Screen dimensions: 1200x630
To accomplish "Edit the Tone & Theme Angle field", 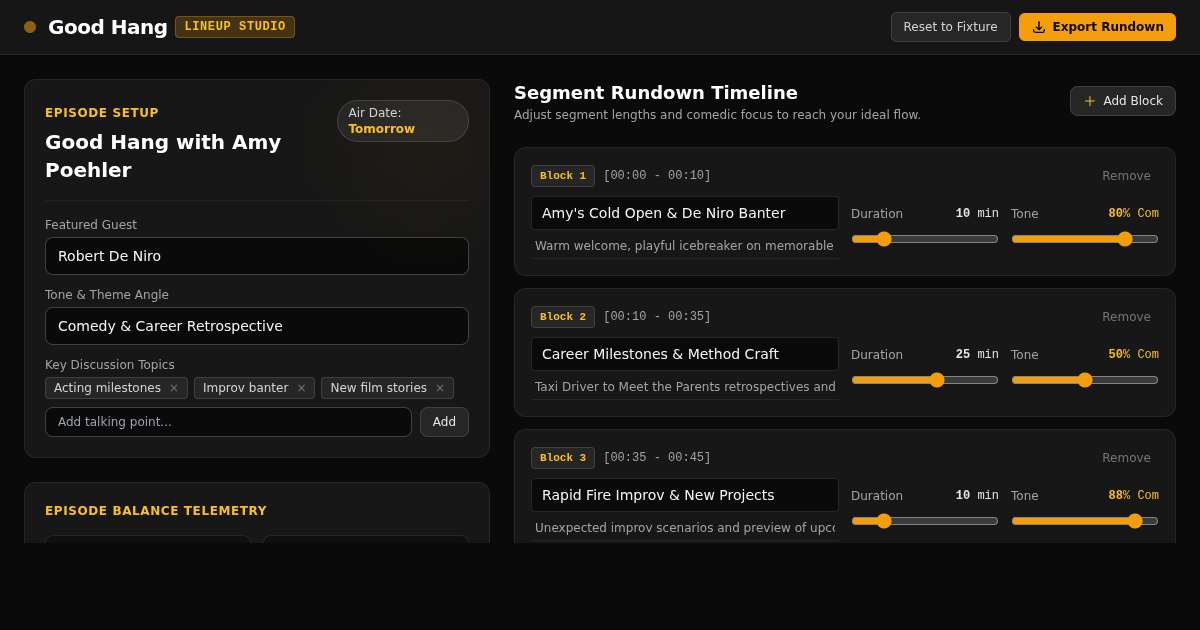I will coord(257,326).
